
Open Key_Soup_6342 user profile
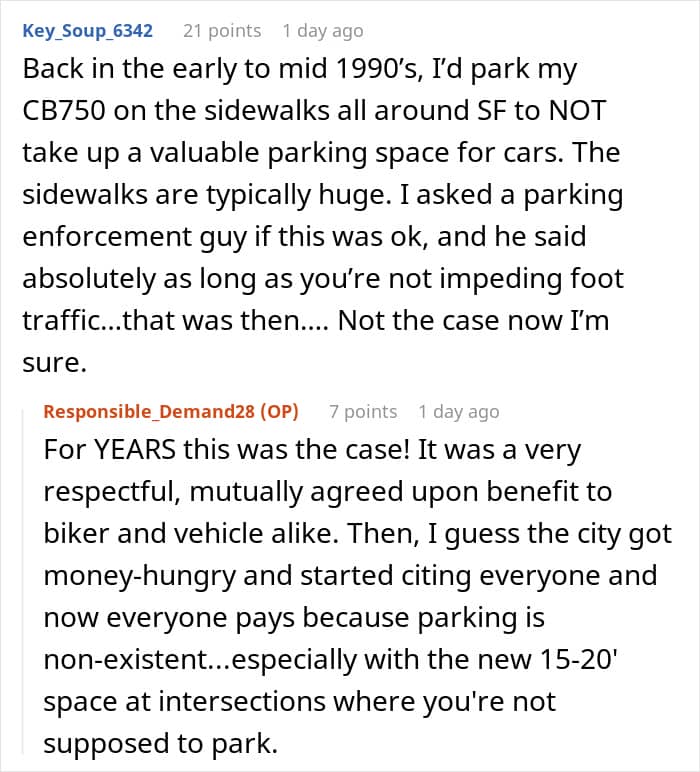88,31
